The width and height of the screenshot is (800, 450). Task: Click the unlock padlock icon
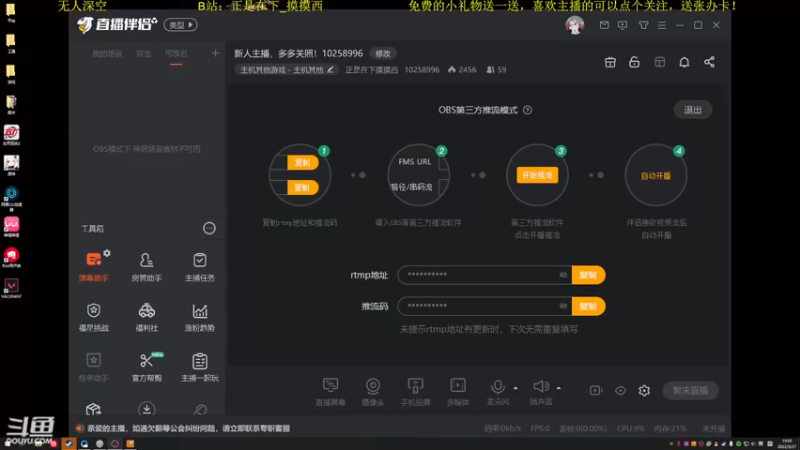coord(634,62)
